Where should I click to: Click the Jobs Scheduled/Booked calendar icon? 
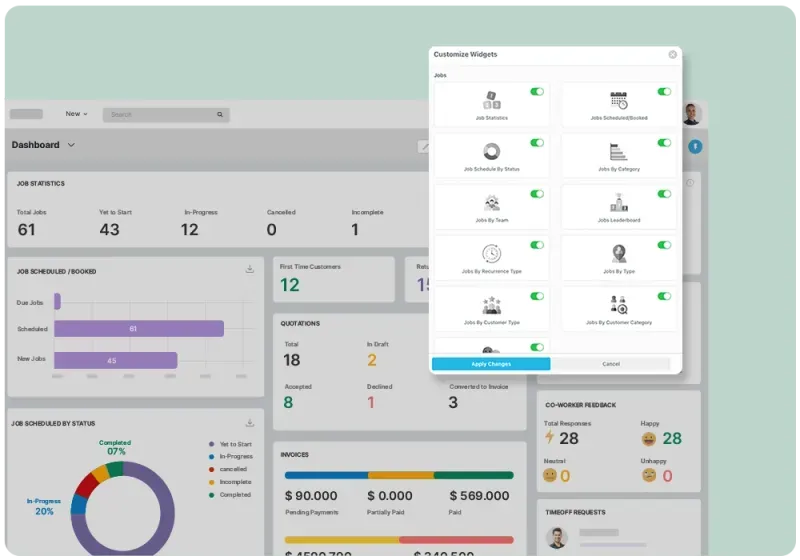[x=618, y=100]
